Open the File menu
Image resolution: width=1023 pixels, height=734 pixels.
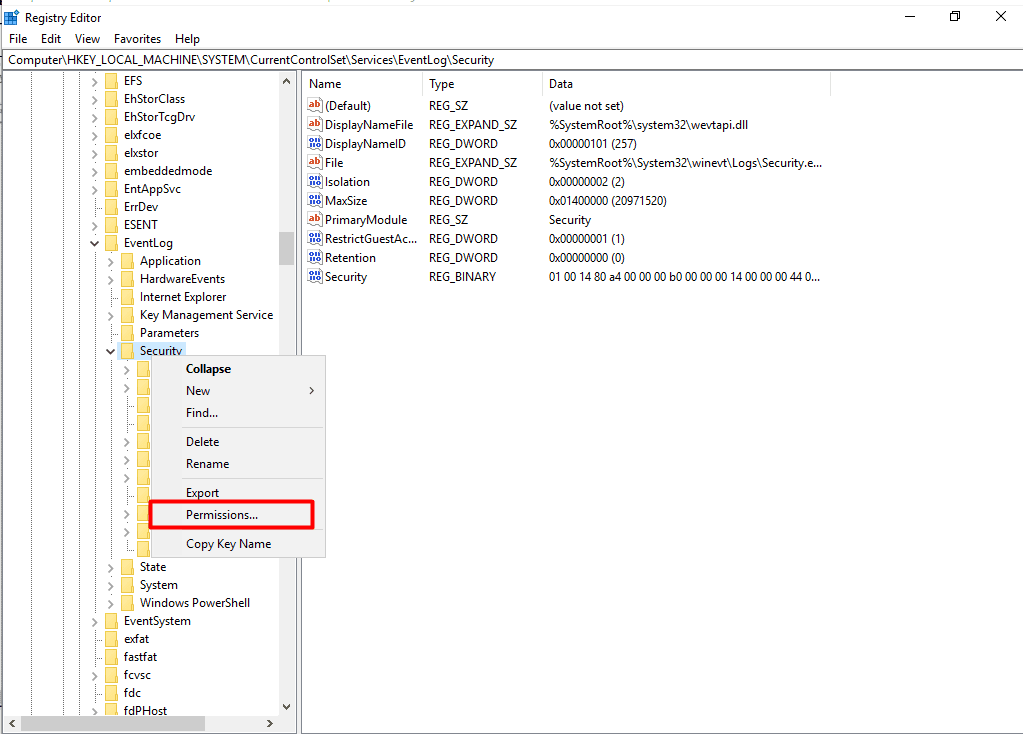point(18,39)
